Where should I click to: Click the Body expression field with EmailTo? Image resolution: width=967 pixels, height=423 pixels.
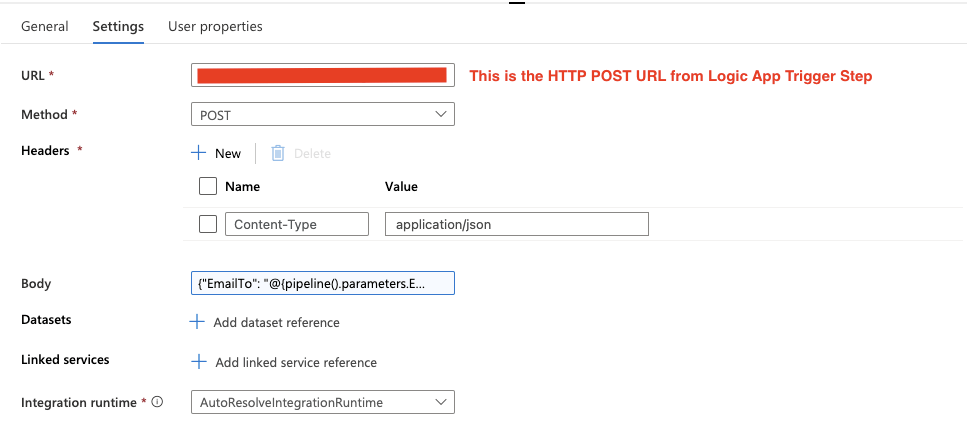[x=322, y=283]
